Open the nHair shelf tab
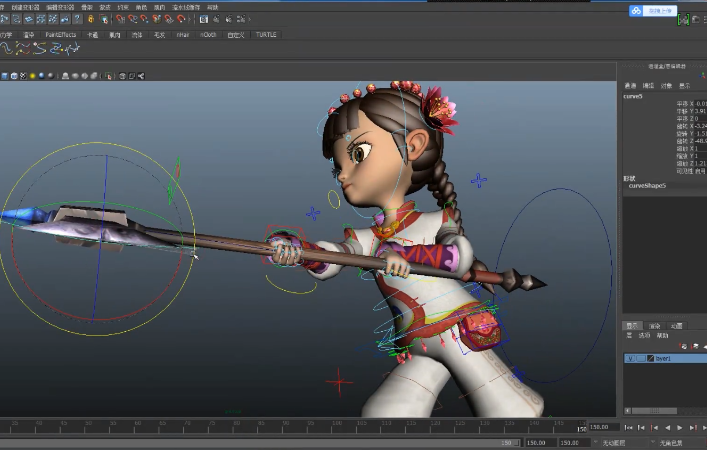The width and height of the screenshot is (707, 450). (183, 35)
